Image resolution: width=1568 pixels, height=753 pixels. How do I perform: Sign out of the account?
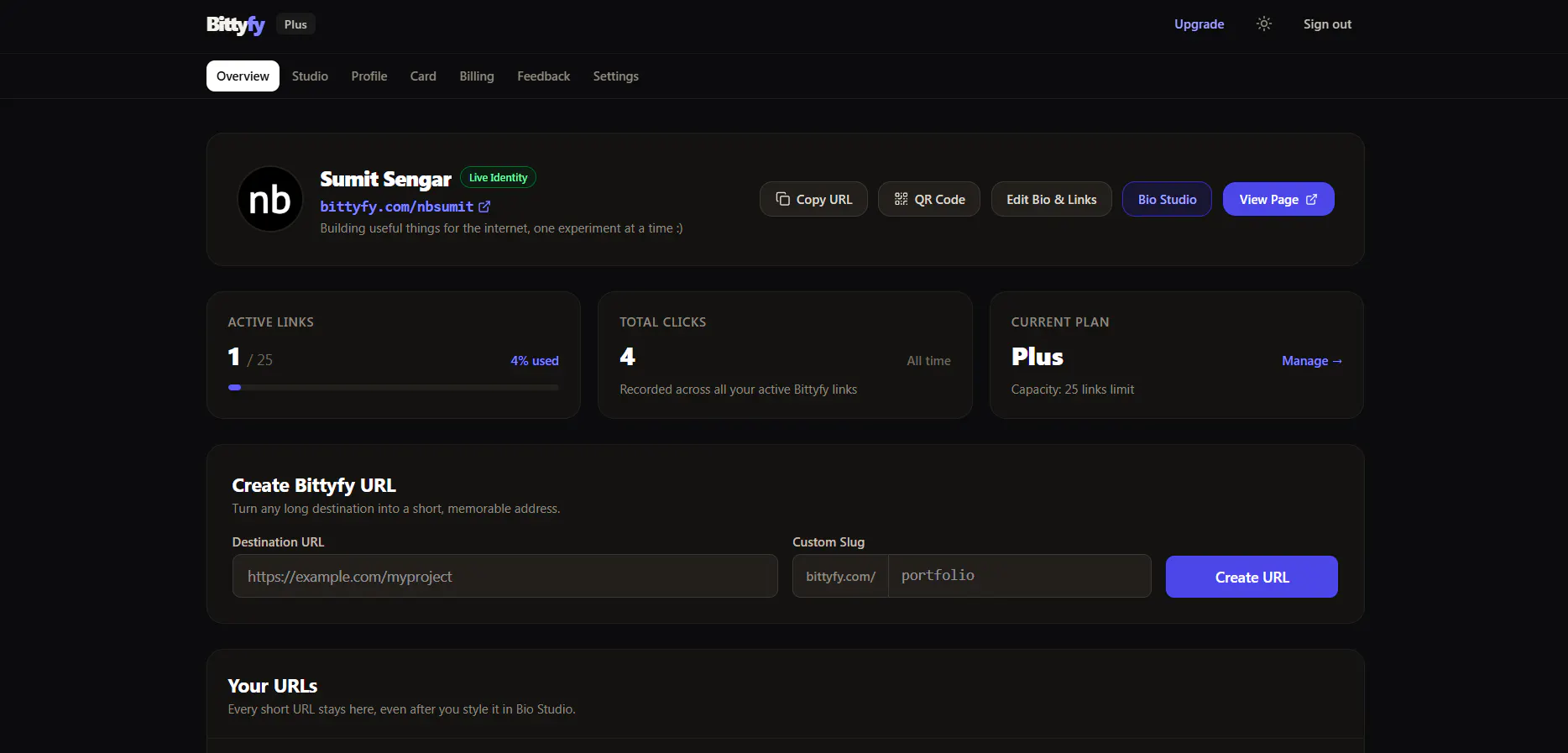point(1327,24)
